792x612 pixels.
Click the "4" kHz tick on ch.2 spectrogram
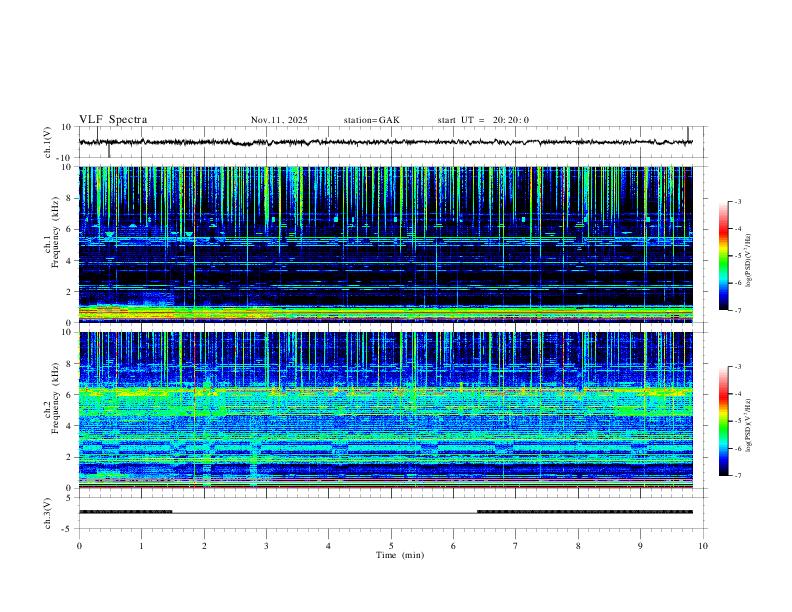tap(69, 426)
